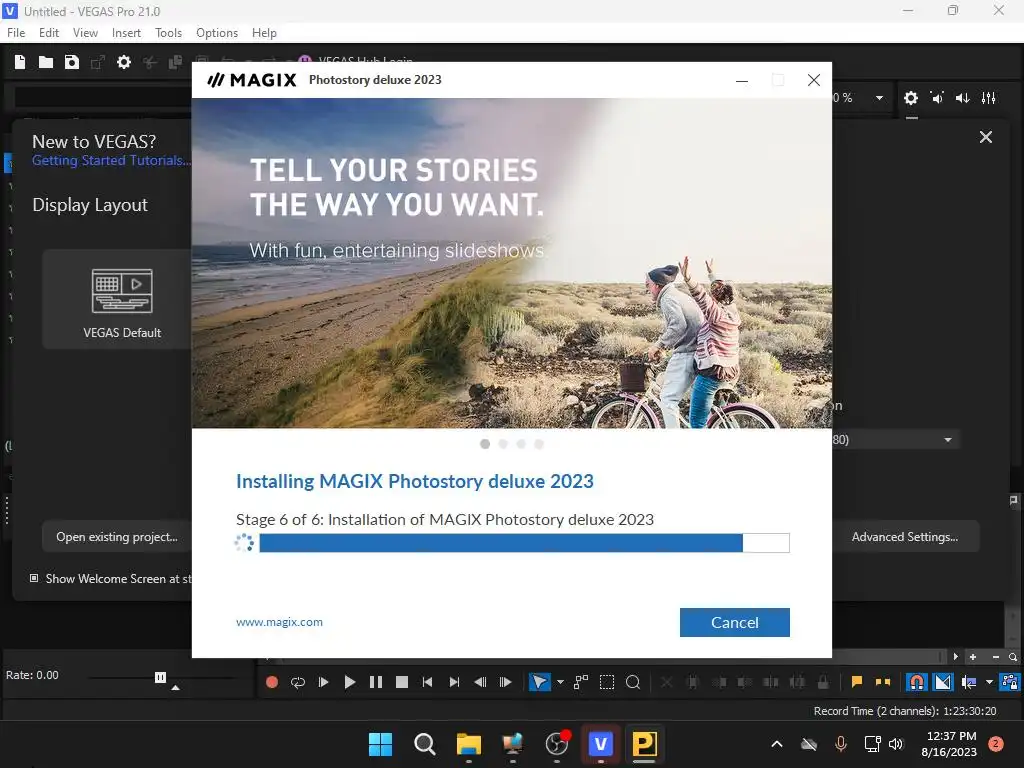The height and width of the screenshot is (768, 1024).
Task: Toggle loop playback in the transport bar
Action: 298,682
